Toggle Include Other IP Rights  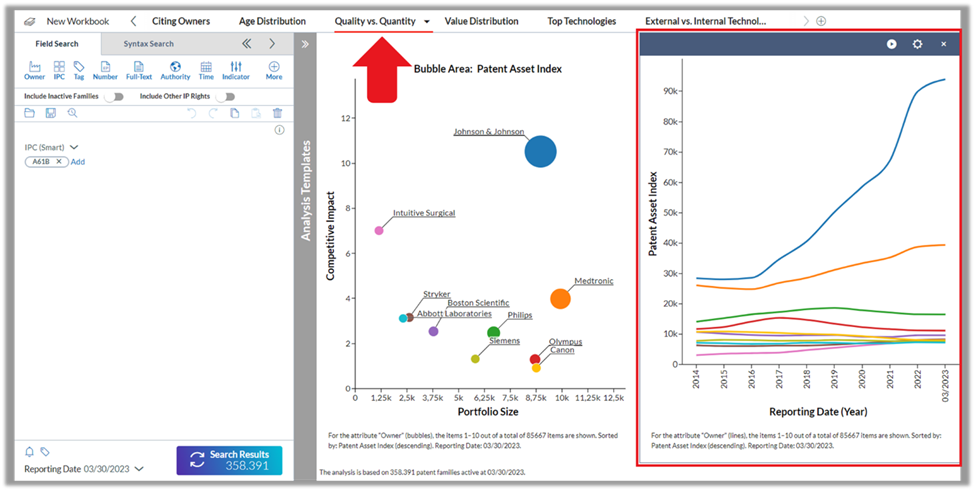pos(226,96)
